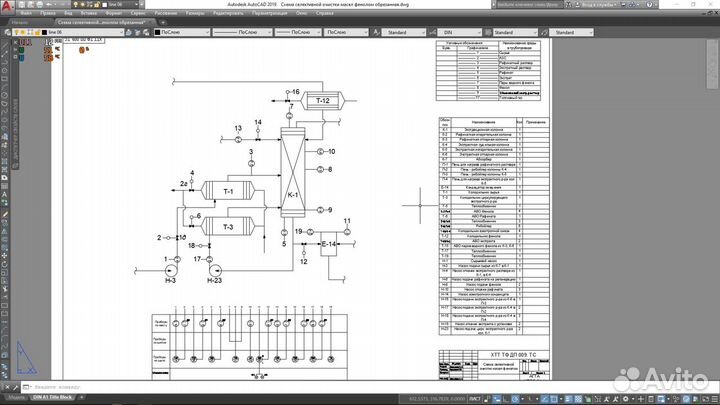Click the sun freeze/thaw layer icon
This screenshot has width=720, height=405.
click(24, 32)
